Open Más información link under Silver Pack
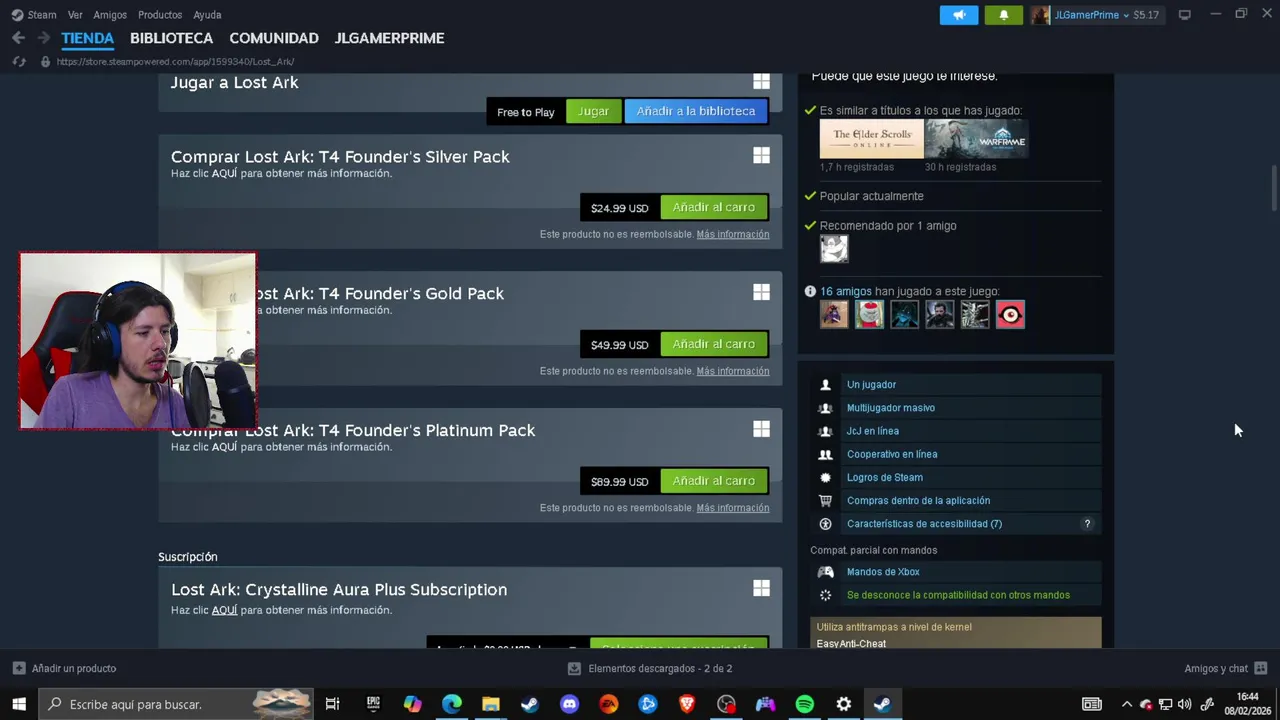This screenshot has width=1280, height=720. click(x=733, y=234)
